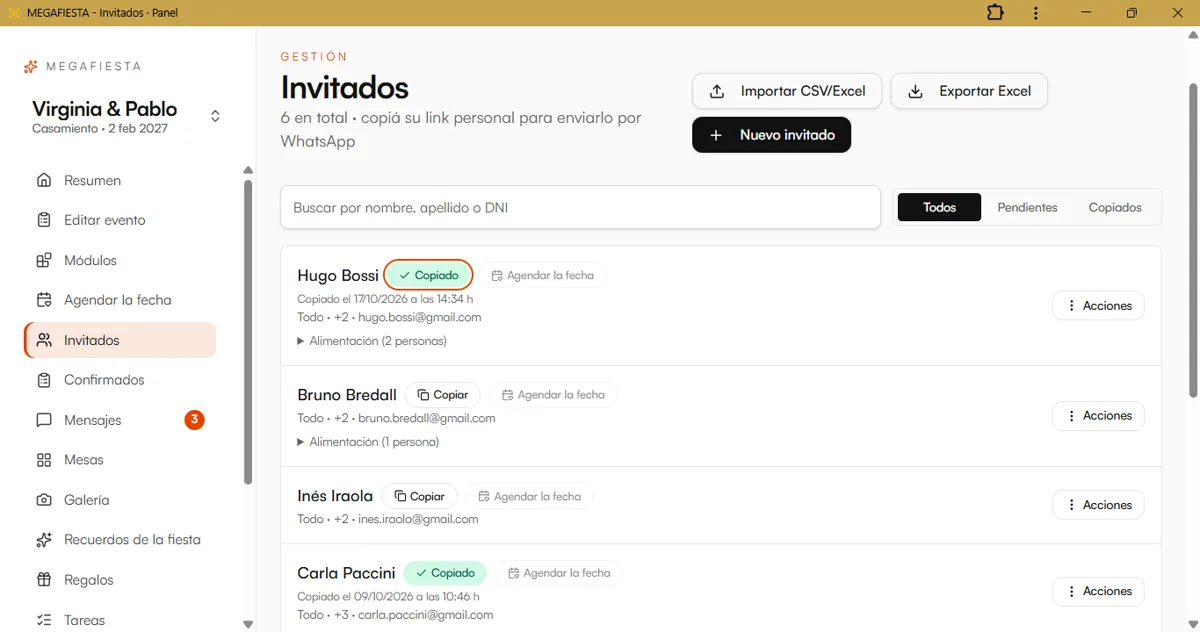Go to Editar evento
1200x632 pixels.
[120, 220]
